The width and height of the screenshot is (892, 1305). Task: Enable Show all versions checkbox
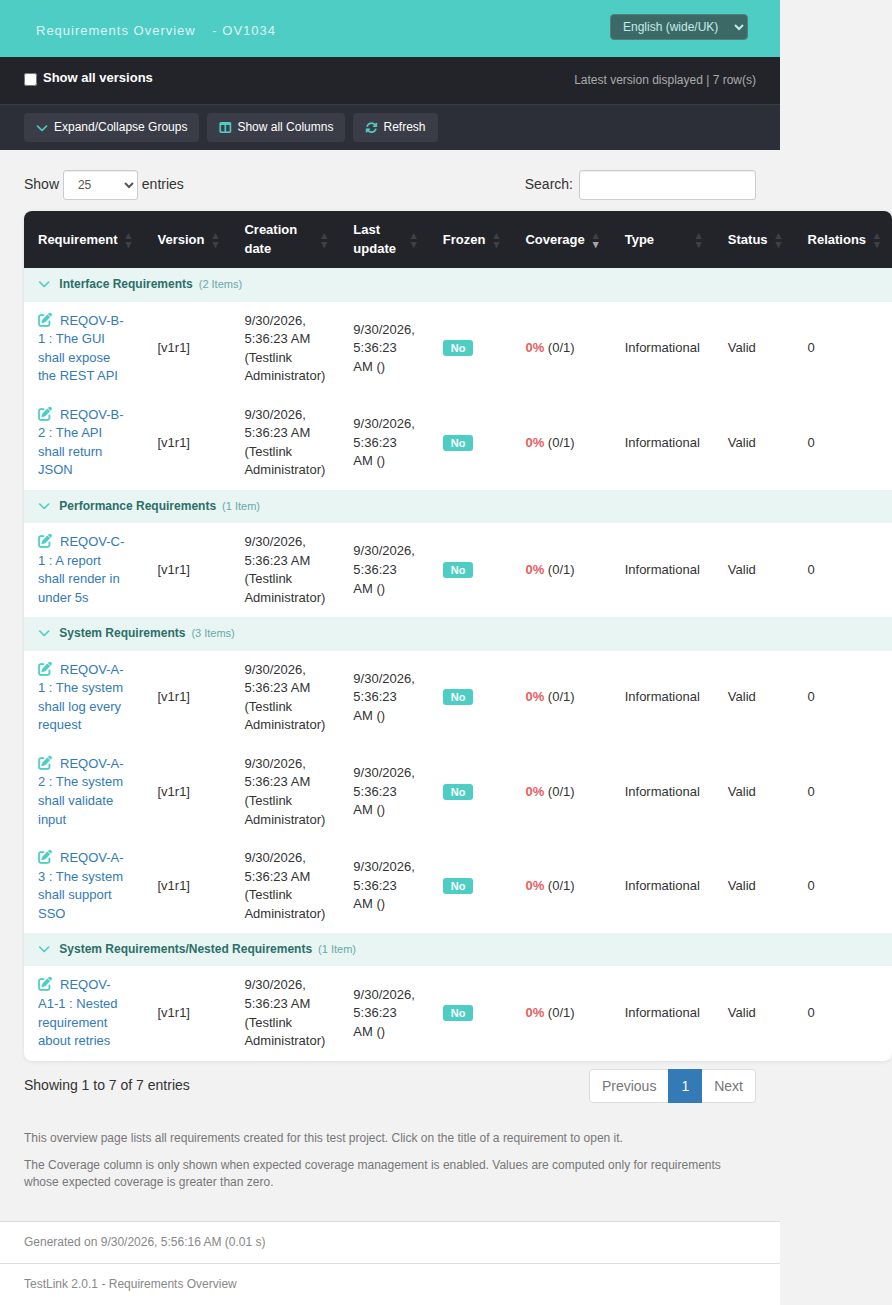pos(30,79)
